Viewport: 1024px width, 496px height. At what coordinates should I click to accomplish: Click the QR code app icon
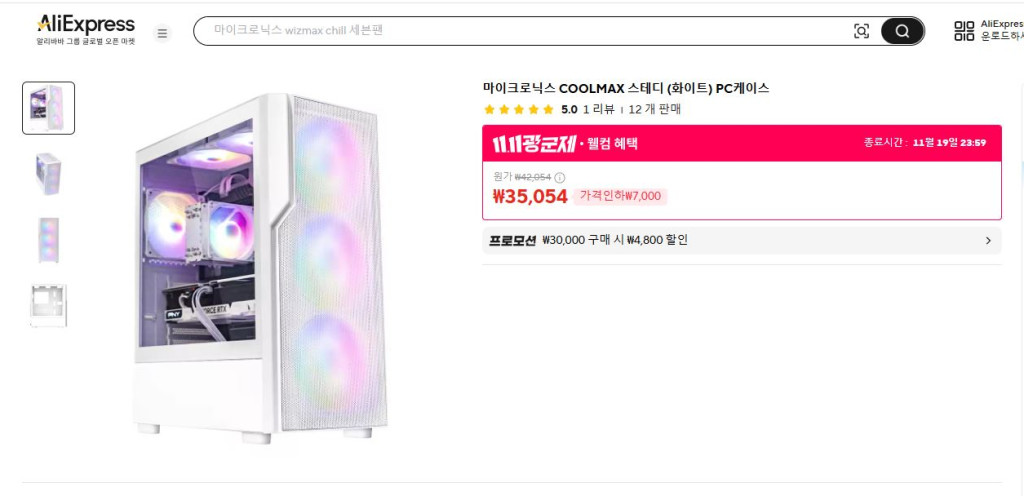(x=964, y=31)
